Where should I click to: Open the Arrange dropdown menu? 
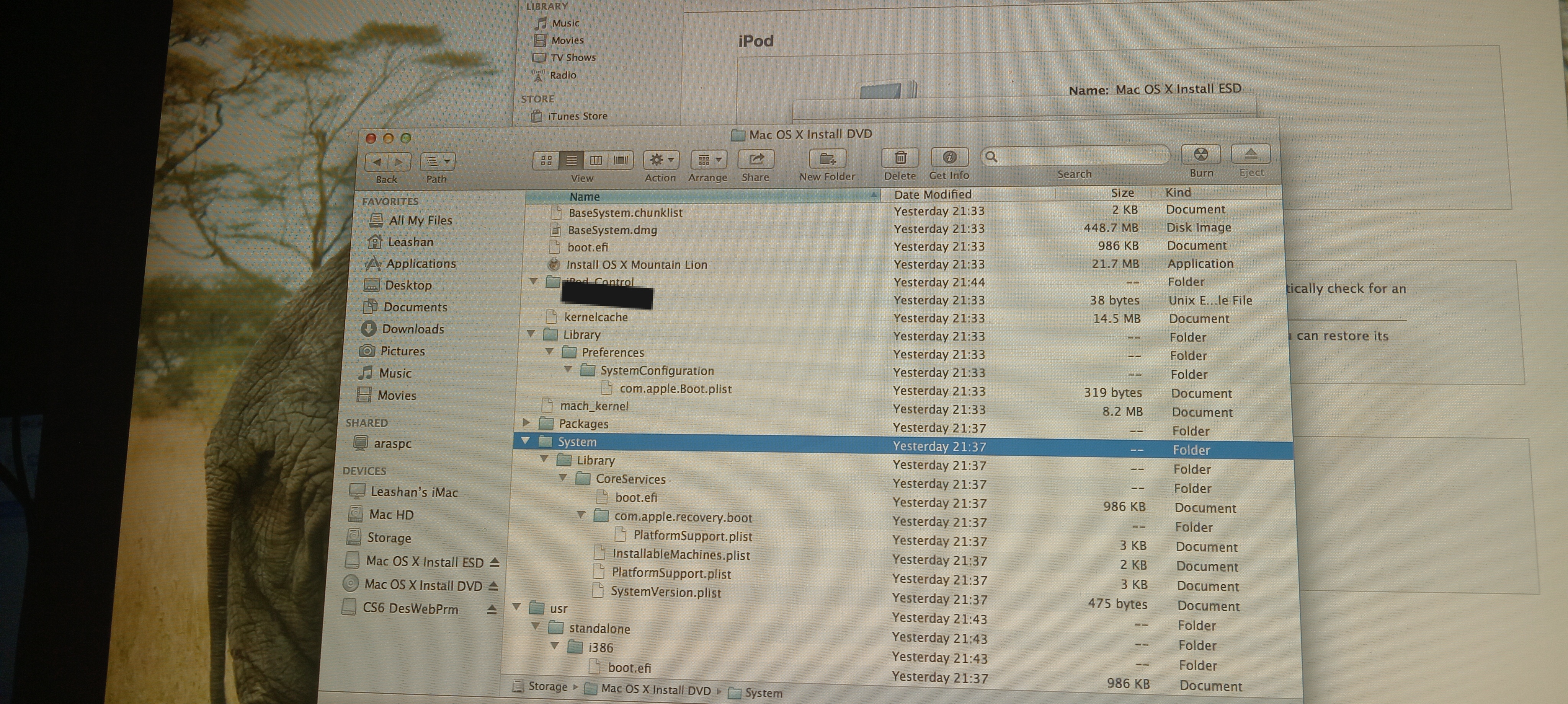(709, 160)
